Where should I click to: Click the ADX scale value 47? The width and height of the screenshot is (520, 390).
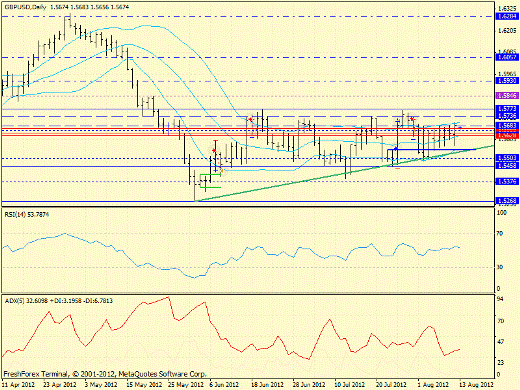tap(500, 342)
